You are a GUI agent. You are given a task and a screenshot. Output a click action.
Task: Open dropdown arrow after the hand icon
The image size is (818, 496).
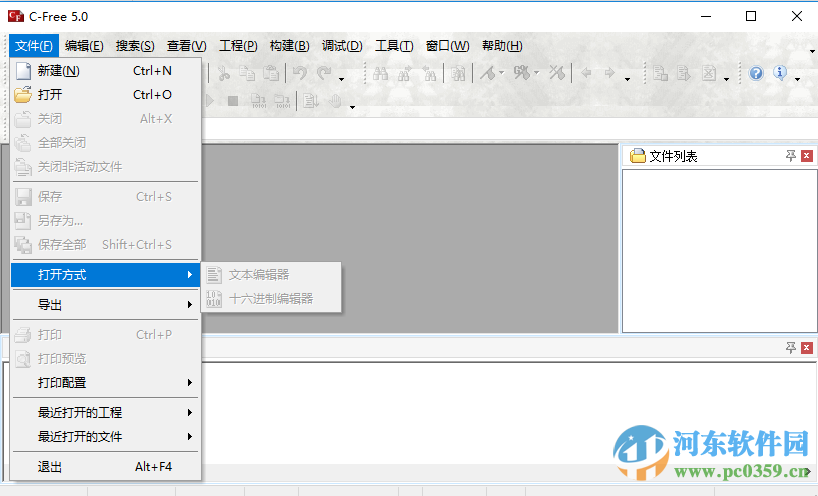coord(353,107)
